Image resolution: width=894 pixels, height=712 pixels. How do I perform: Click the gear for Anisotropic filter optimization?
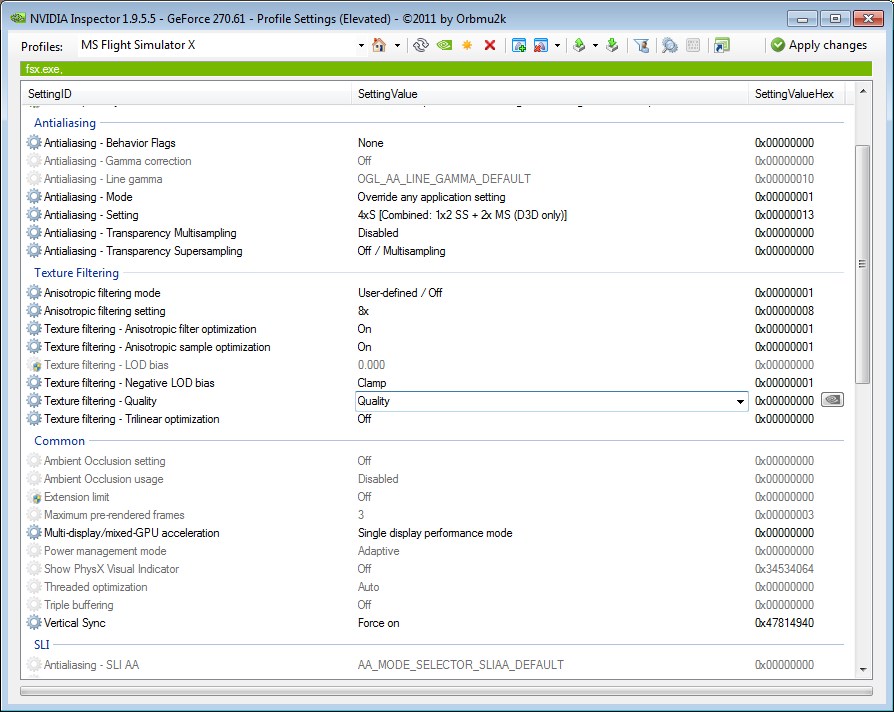coord(34,329)
